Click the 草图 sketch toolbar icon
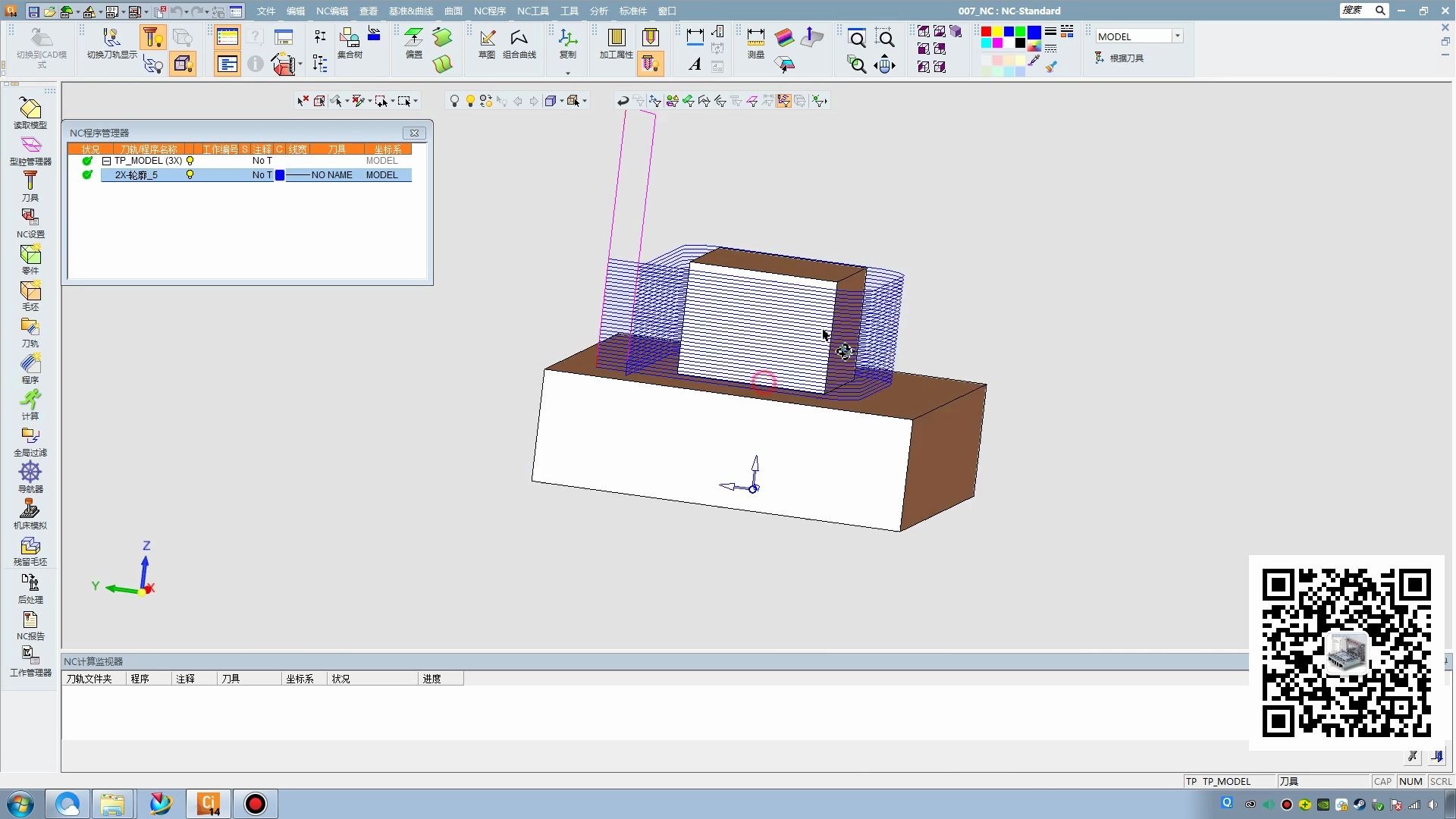The width and height of the screenshot is (1456, 819). point(487,42)
